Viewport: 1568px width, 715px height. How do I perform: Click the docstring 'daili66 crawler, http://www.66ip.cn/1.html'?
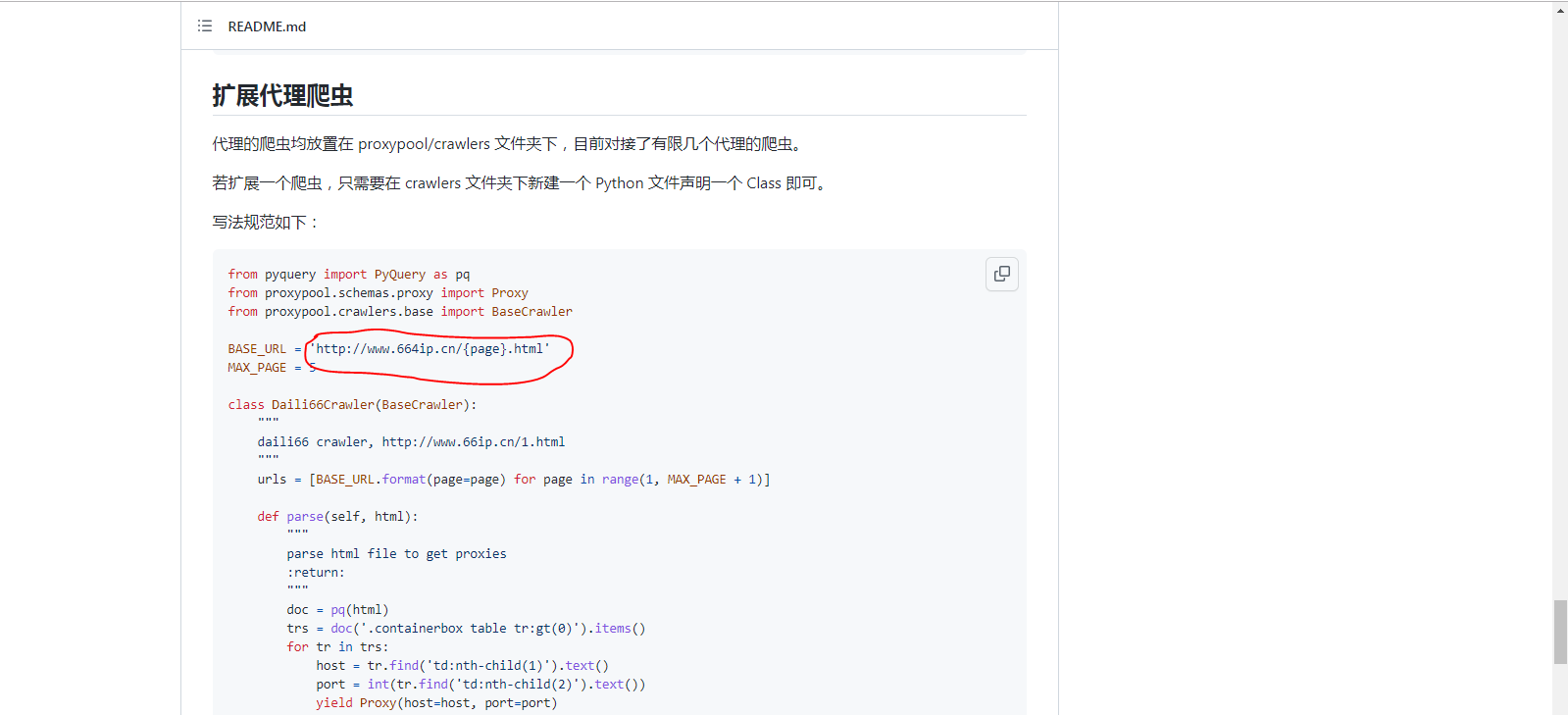click(411, 442)
